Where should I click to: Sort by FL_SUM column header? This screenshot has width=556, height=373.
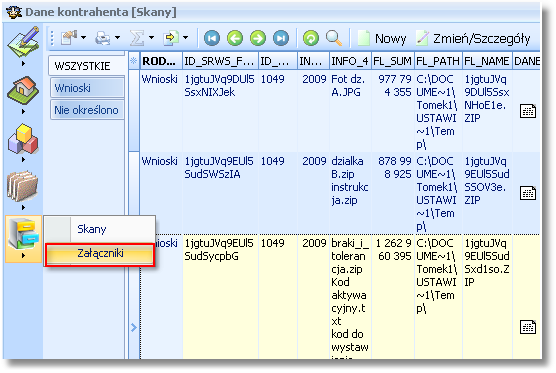(x=392, y=61)
